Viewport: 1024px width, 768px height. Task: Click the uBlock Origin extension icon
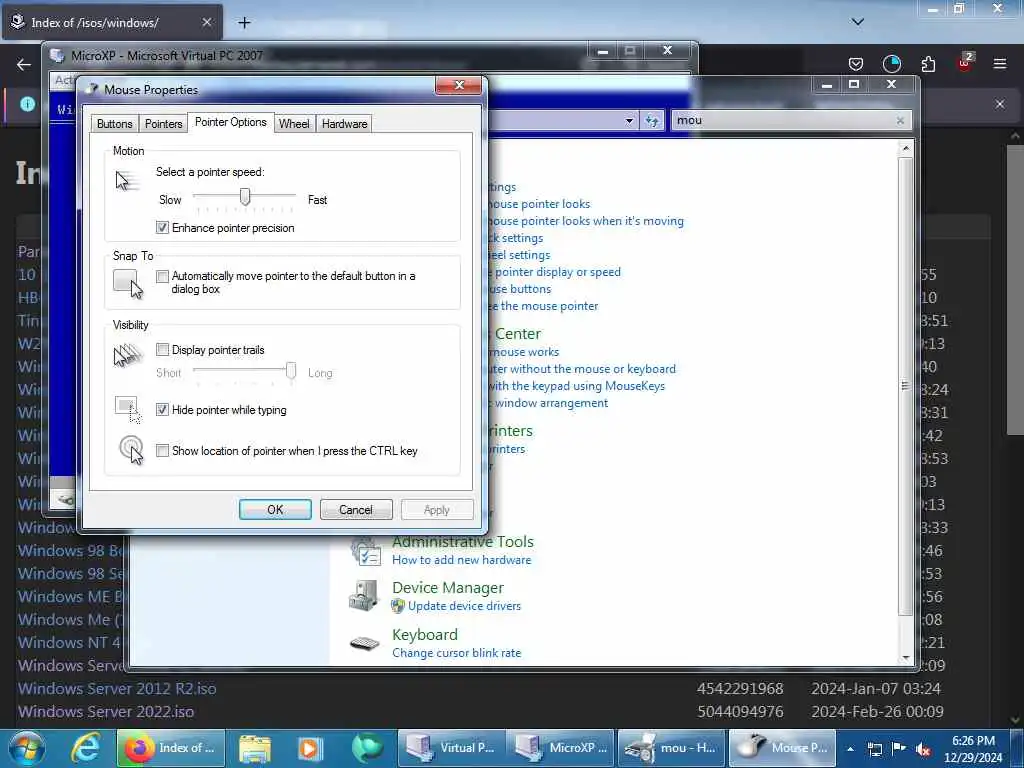(965, 63)
